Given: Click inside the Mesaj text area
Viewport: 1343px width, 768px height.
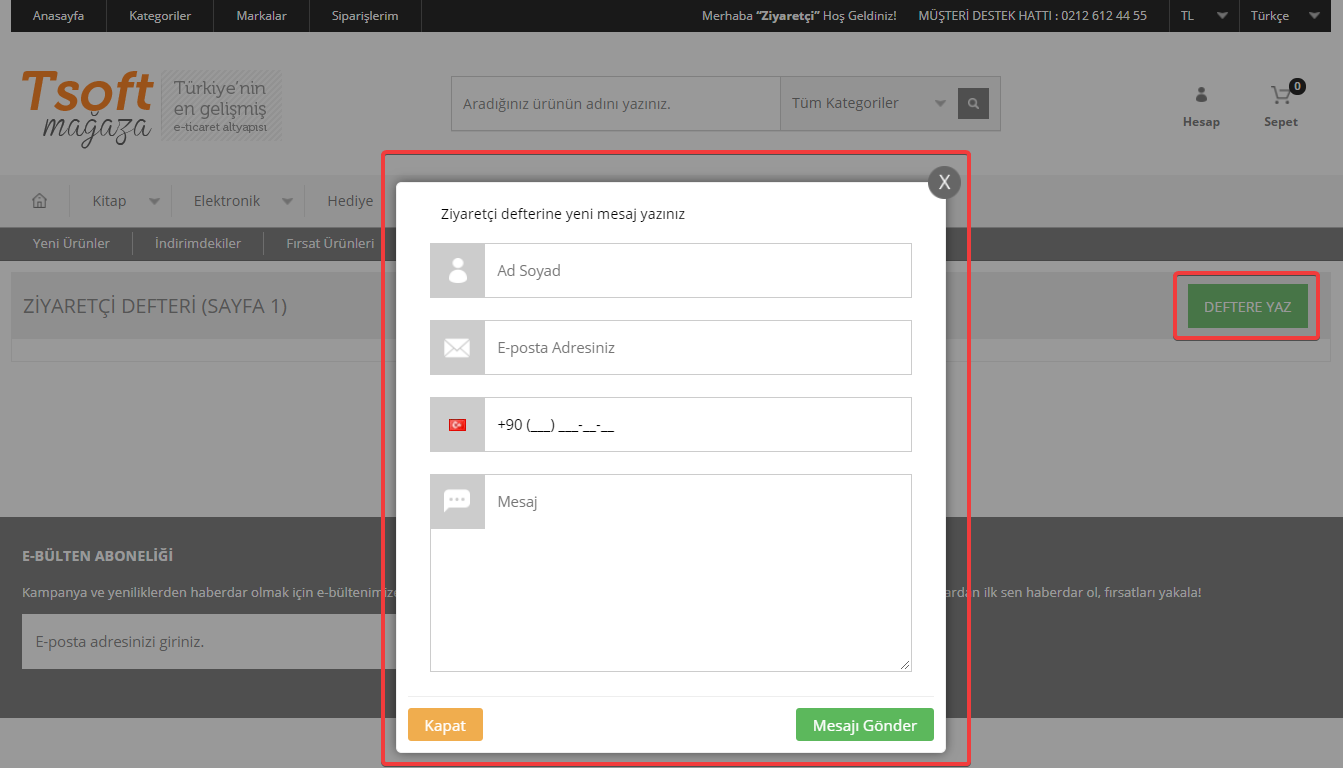Looking at the screenshot, I should click(x=671, y=573).
